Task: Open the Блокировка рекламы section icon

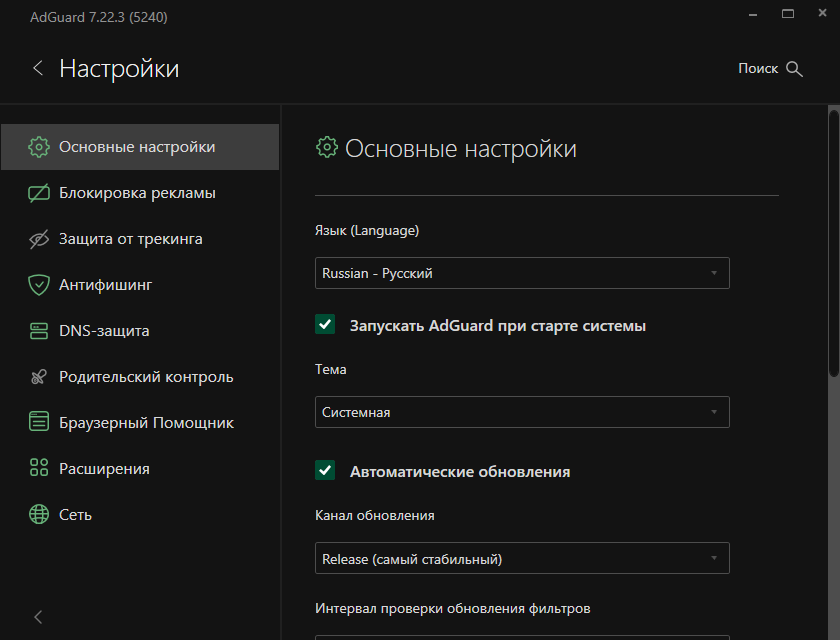Action: (39, 192)
